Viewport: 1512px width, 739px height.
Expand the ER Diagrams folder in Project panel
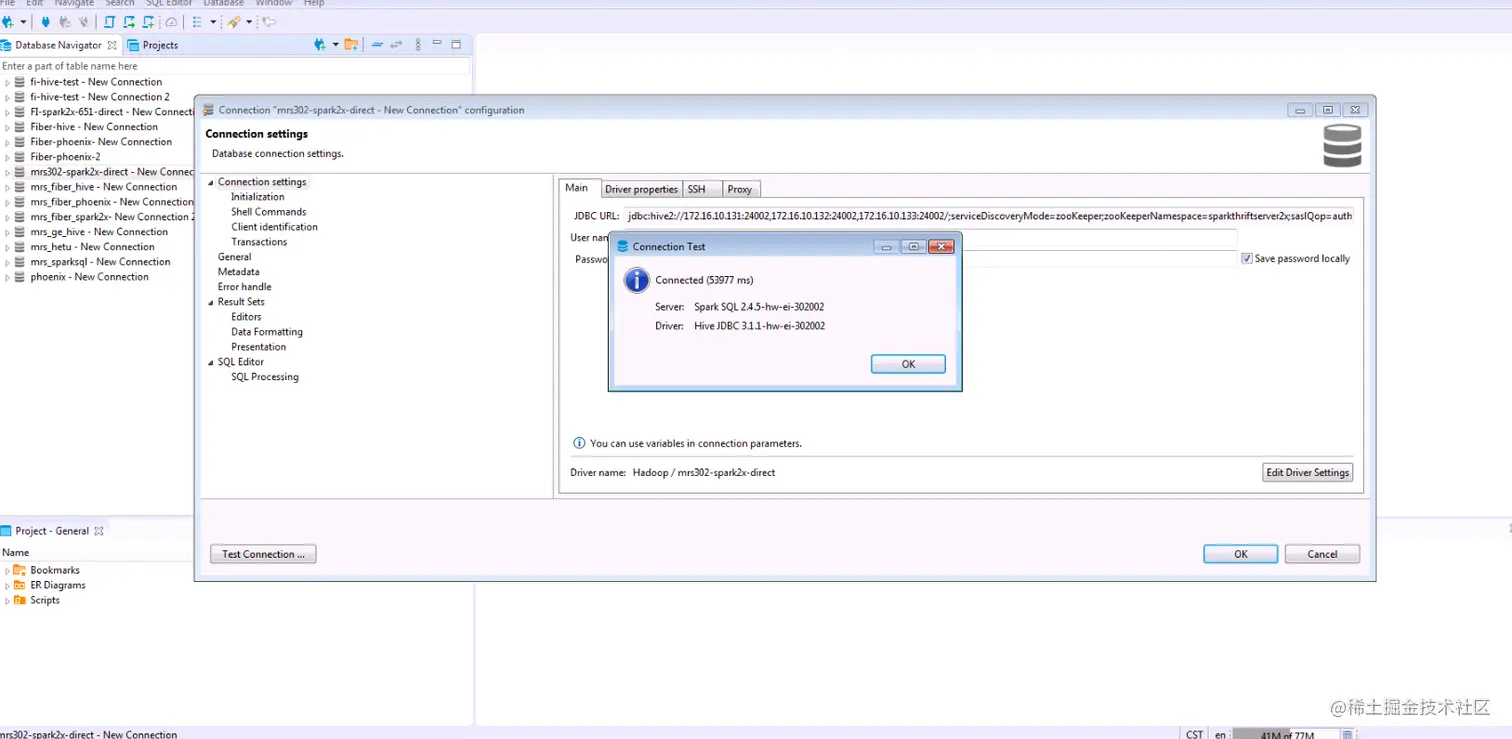(x=7, y=586)
